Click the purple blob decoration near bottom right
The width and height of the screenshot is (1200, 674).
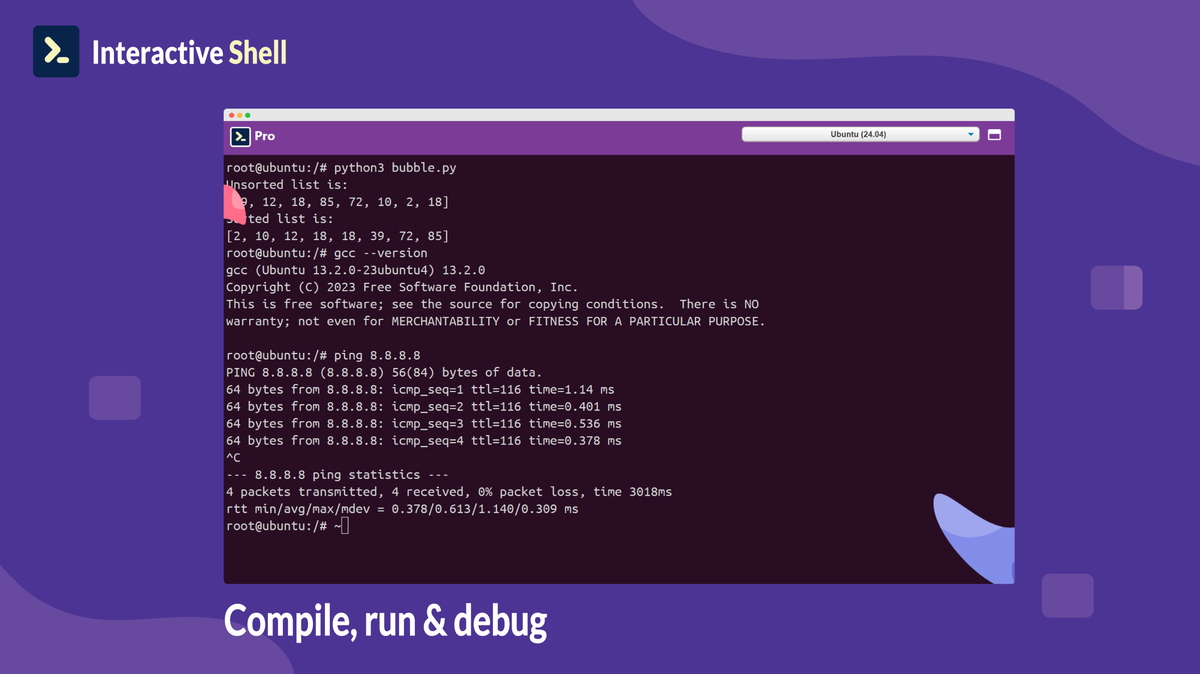1067,593
